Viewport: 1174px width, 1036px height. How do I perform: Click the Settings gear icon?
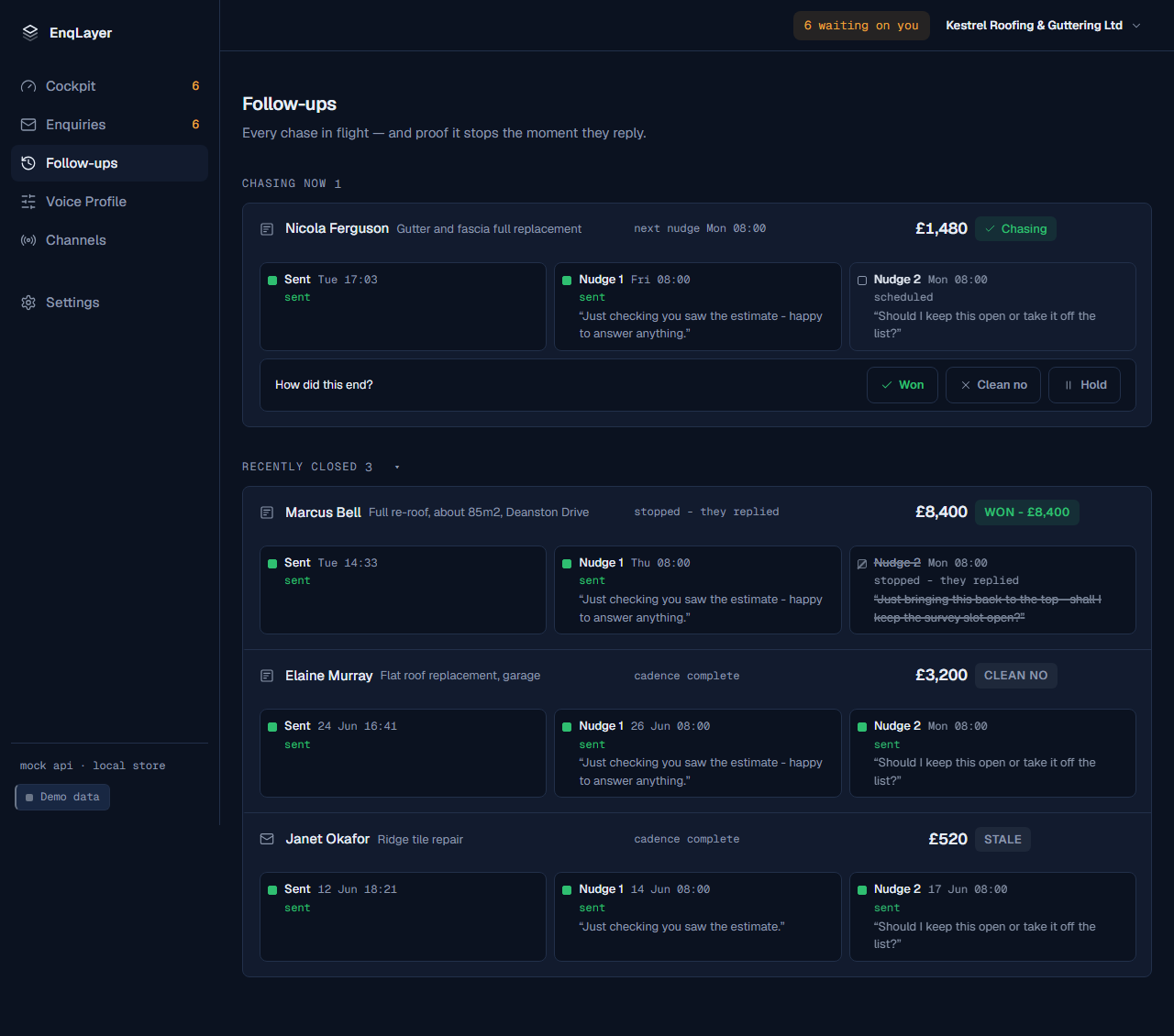point(28,303)
